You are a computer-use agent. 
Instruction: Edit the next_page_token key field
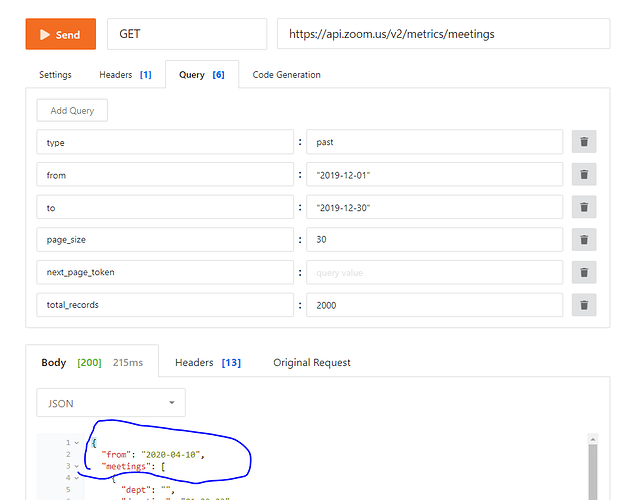pyautogui.click(x=165, y=272)
